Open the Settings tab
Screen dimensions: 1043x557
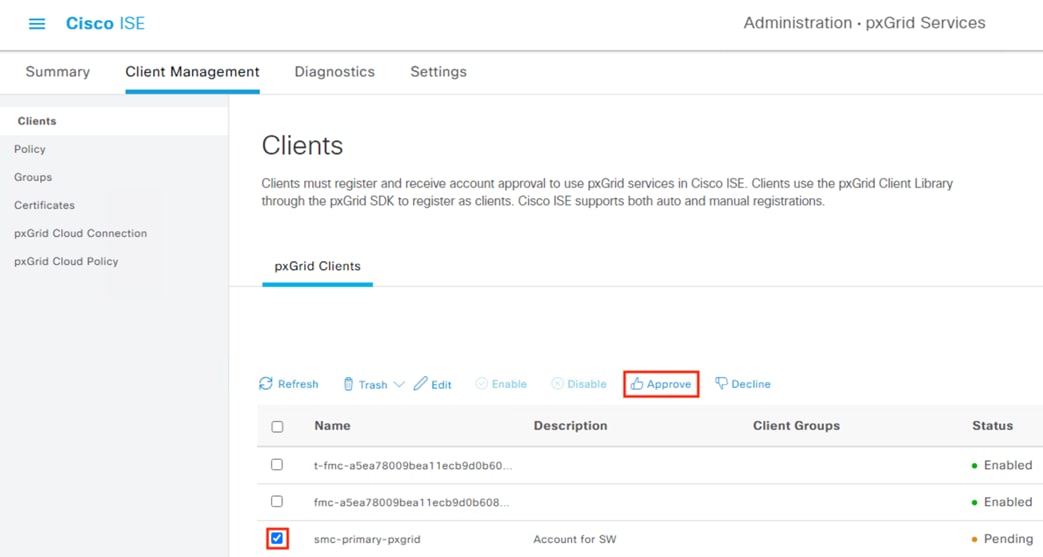coord(438,72)
